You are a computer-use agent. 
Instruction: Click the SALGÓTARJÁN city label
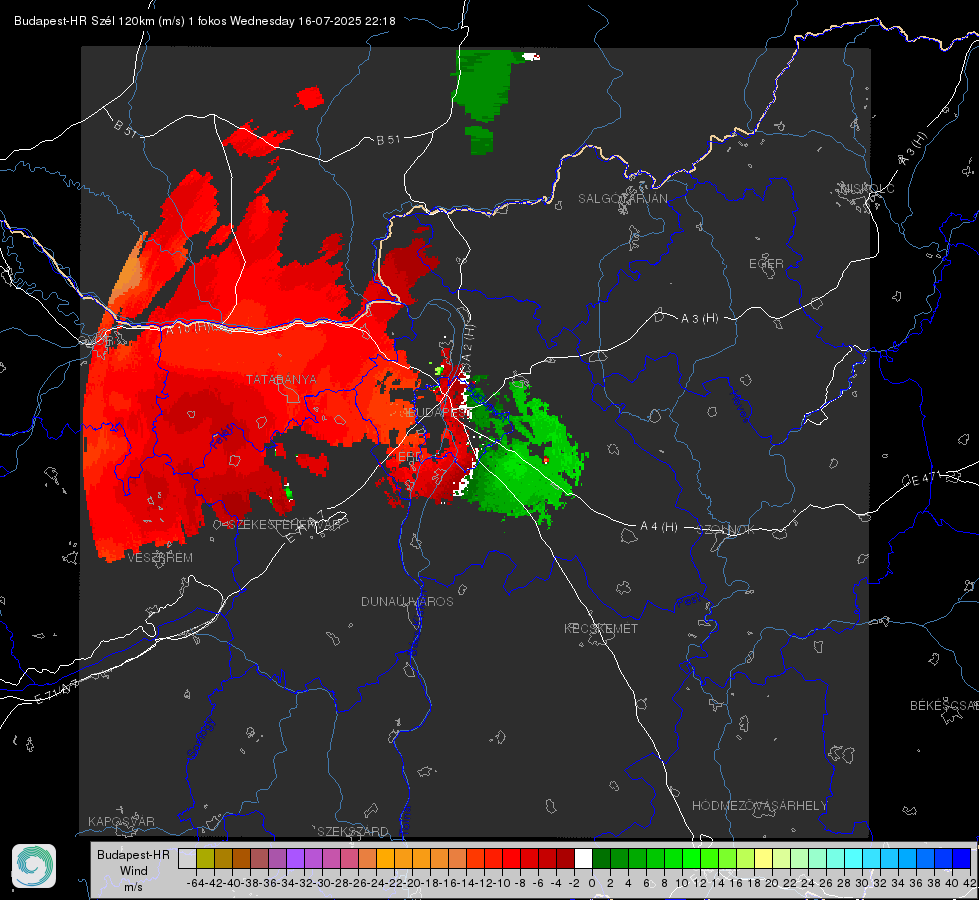[x=622, y=199]
